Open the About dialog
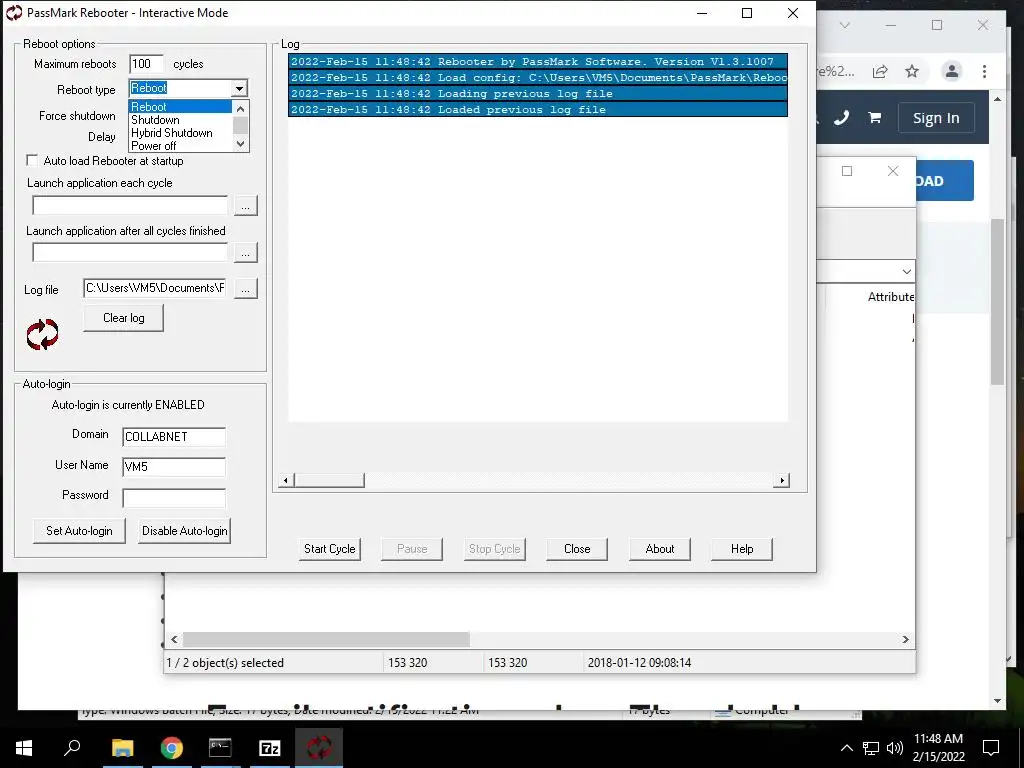The image size is (1024, 768). click(x=660, y=549)
